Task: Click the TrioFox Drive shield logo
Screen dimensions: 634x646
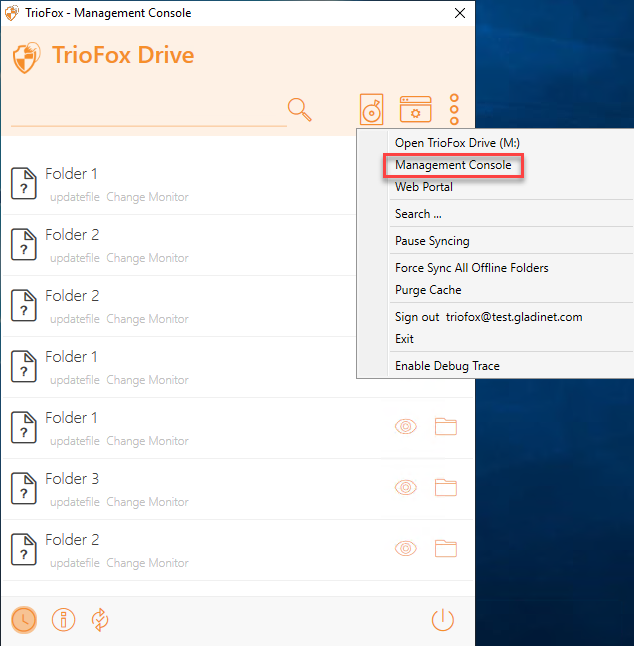Action: tap(26, 58)
